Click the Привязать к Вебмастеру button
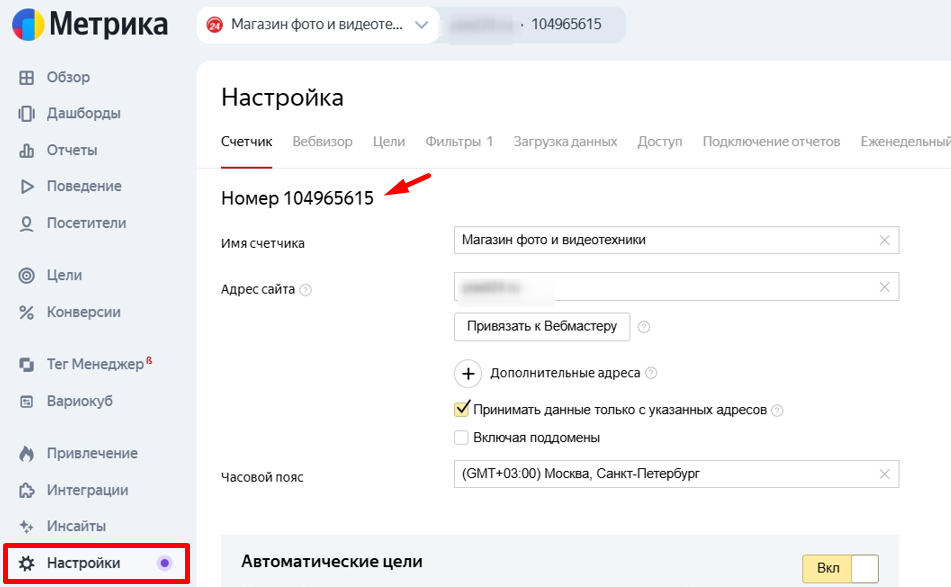 pyautogui.click(x=541, y=326)
